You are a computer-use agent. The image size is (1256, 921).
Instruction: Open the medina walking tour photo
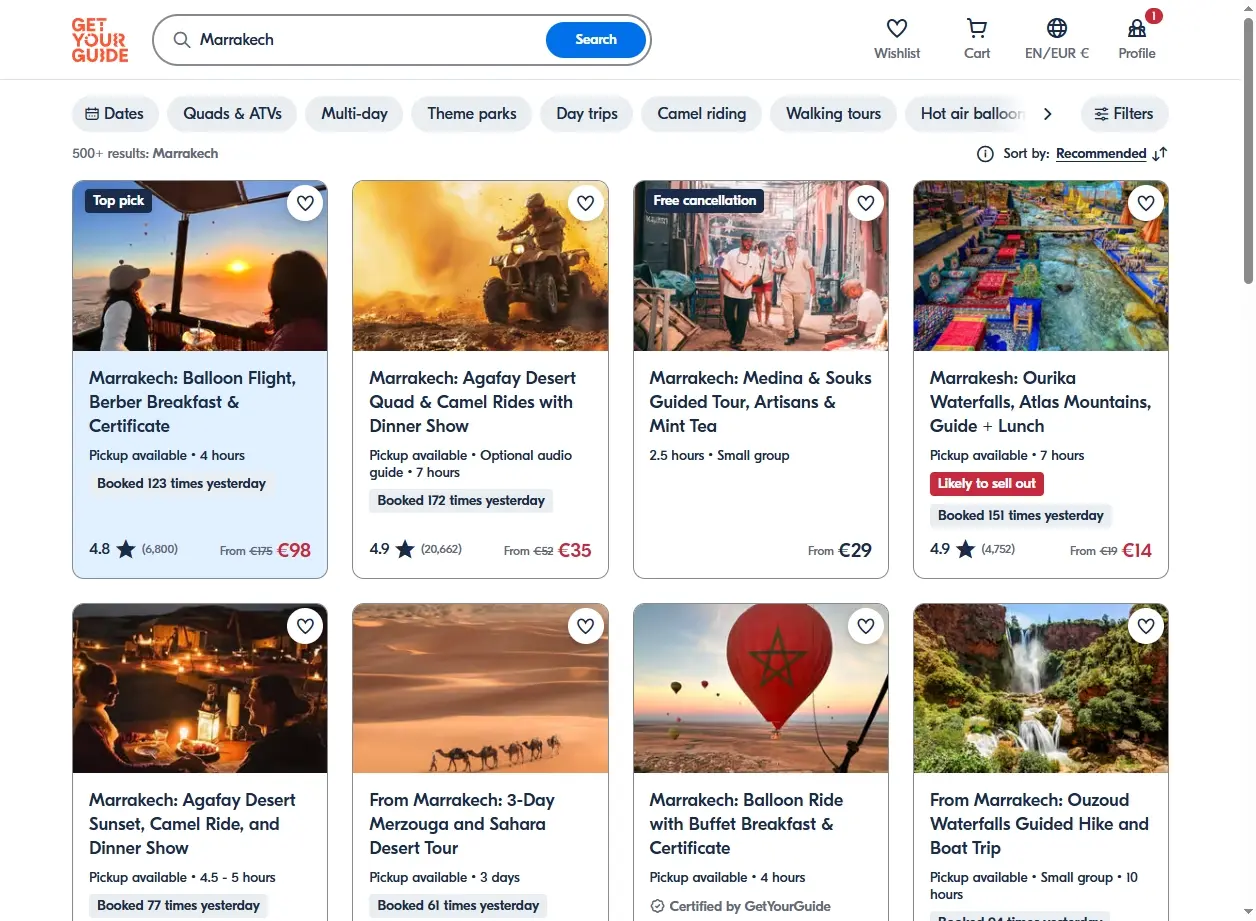(761, 266)
